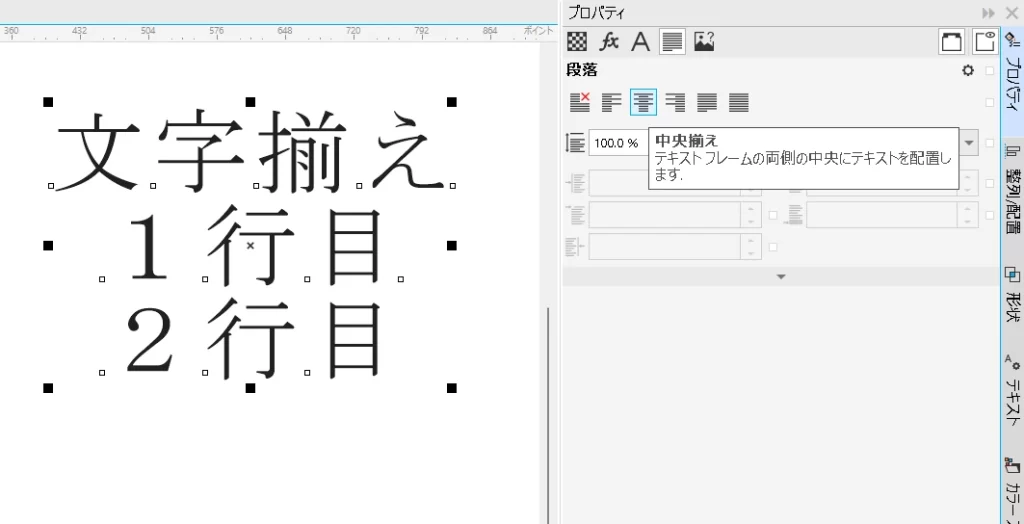
Task: Click the text line 2行目
Action: [x=252, y=340]
